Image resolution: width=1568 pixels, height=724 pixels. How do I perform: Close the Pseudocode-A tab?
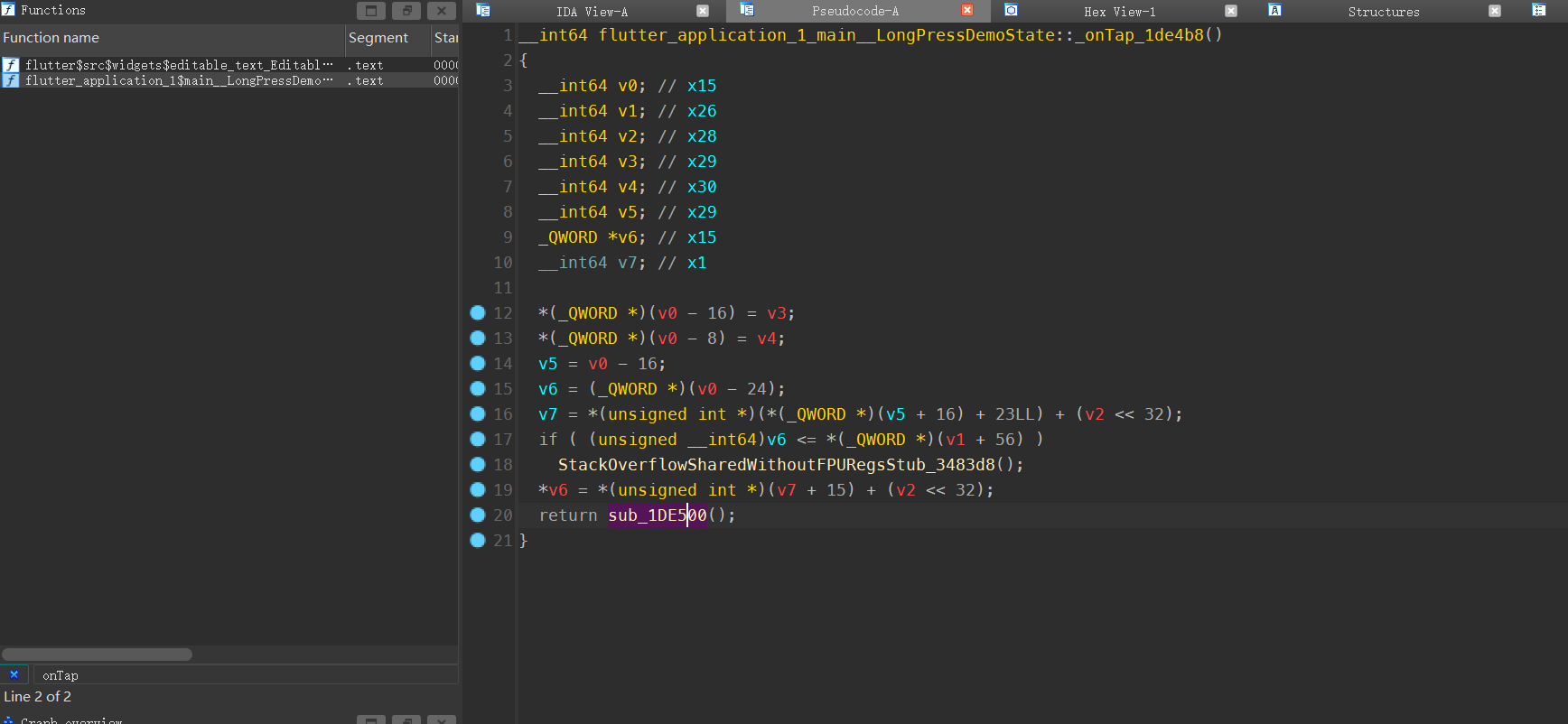967,10
